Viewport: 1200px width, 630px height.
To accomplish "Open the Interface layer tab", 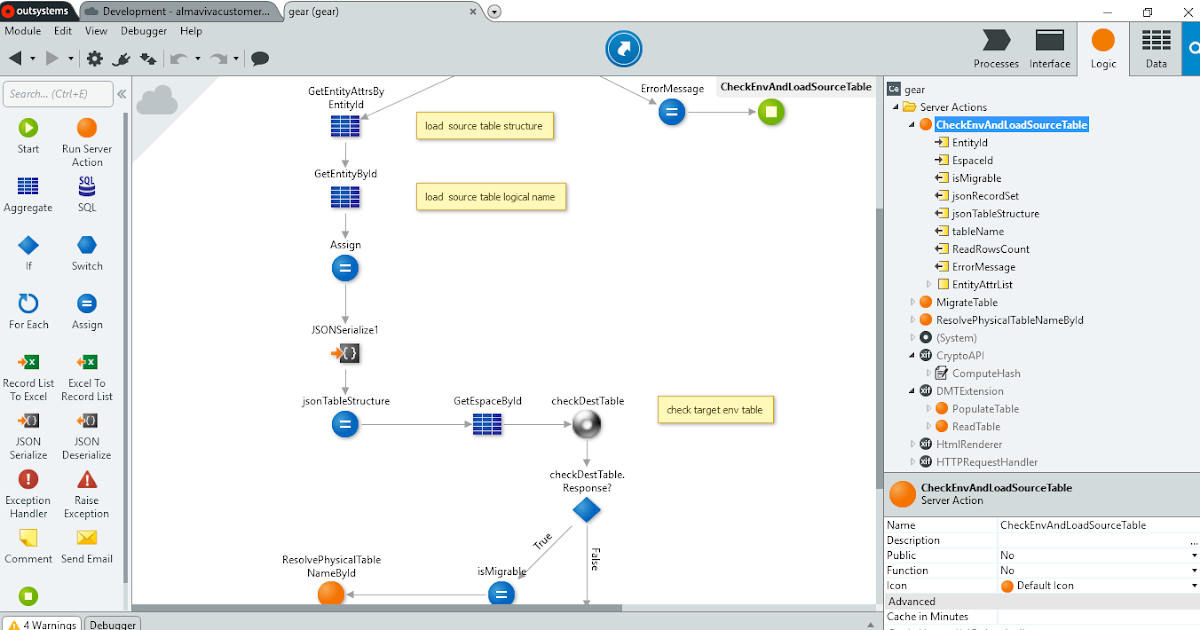I will 1049,47.
